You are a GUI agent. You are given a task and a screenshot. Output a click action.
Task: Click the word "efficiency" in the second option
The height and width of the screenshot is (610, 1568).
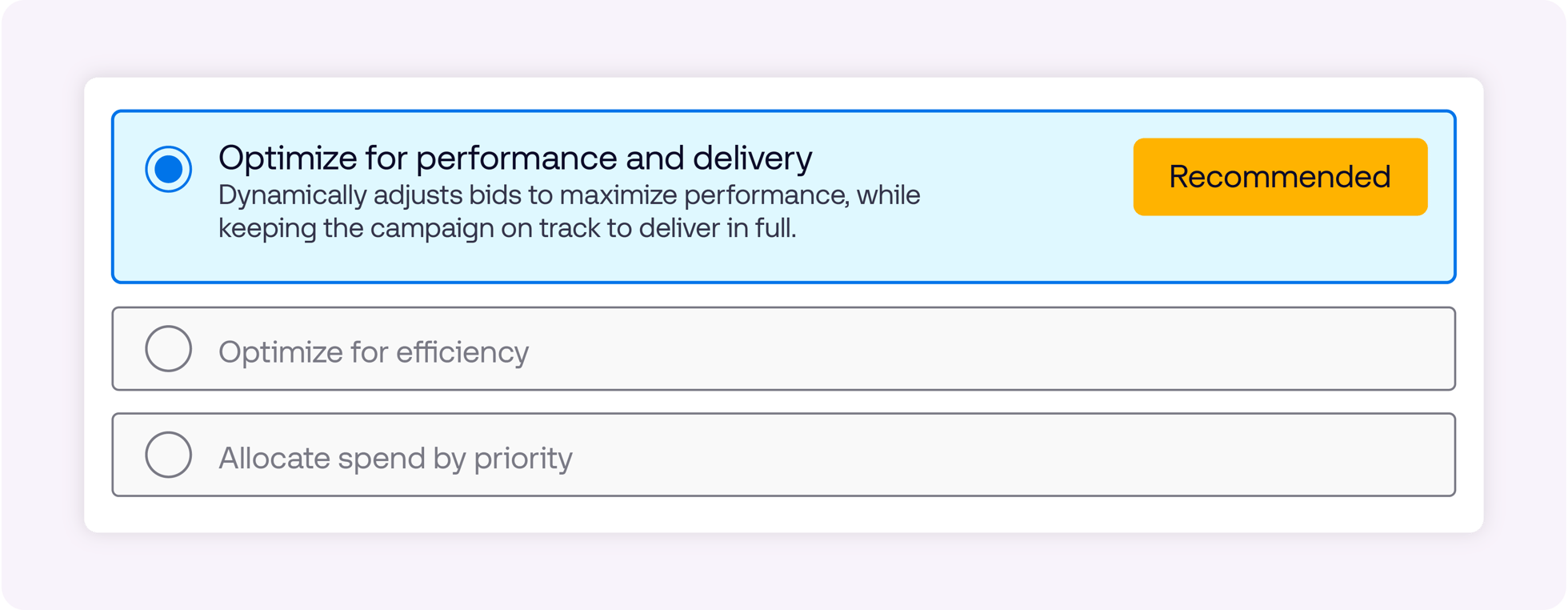click(x=462, y=352)
